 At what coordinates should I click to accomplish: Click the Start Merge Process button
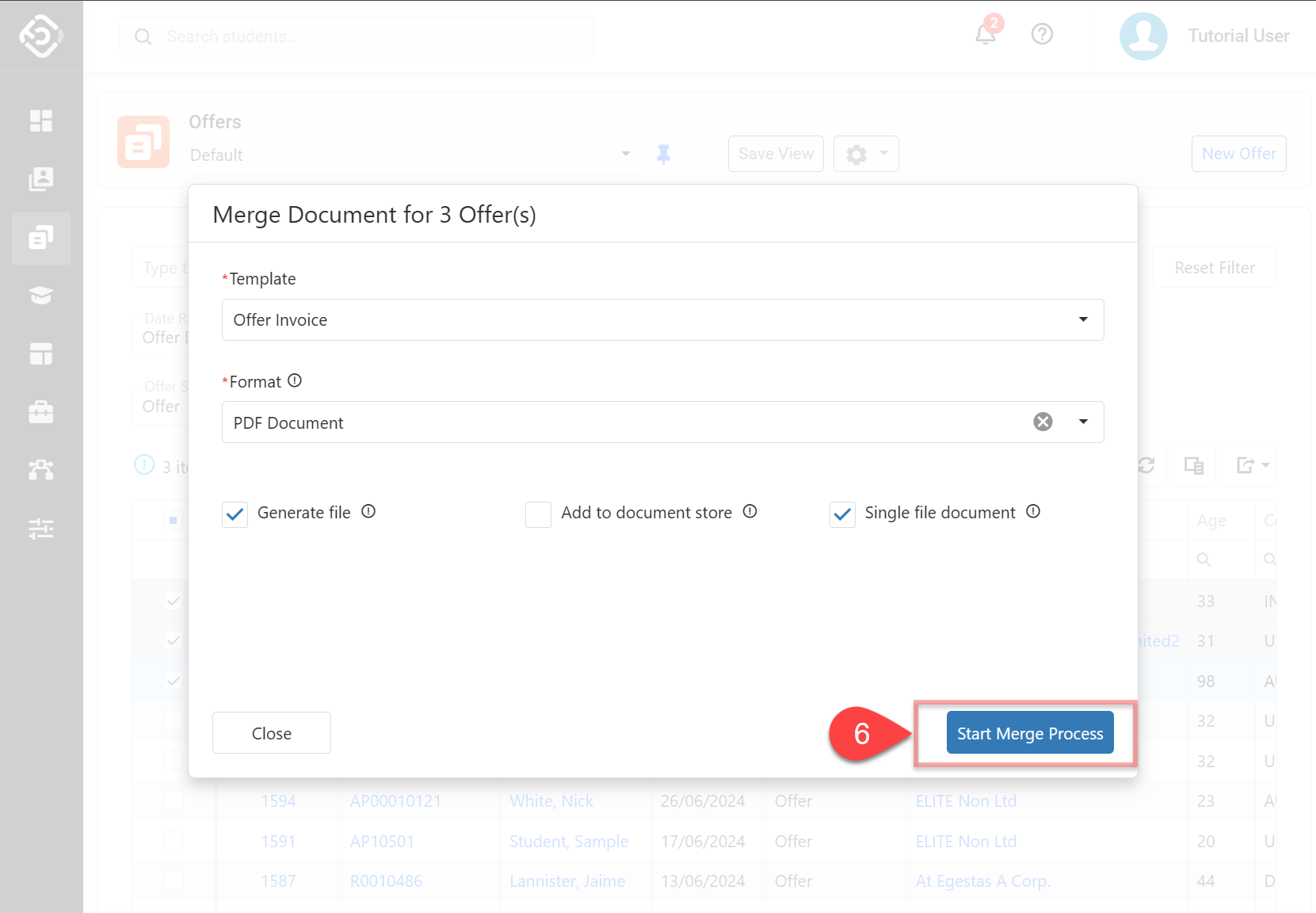click(x=1029, y=733)
